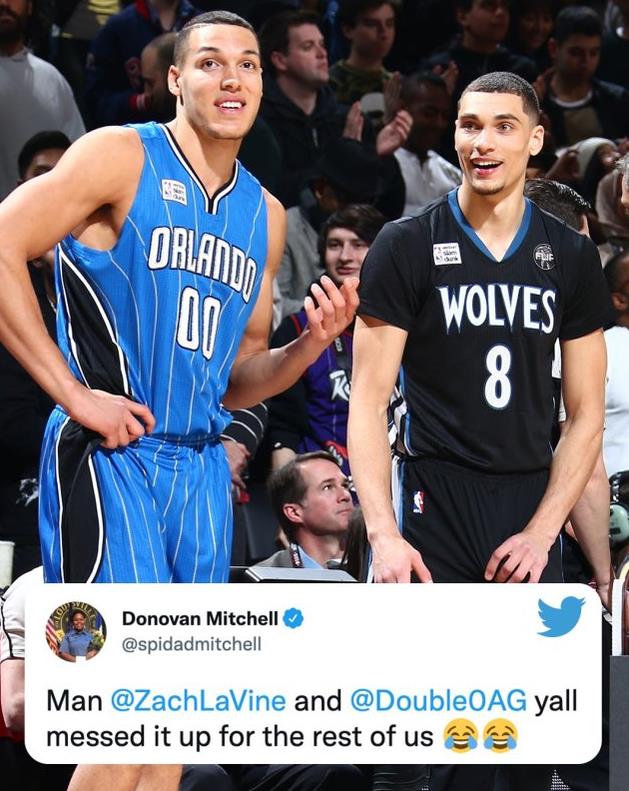
Task: Click the number 8 on black jersey
Action: (x=498, y=377)
